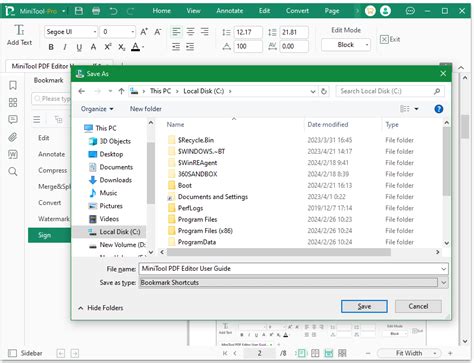Image resolution: width=474 pixels, height=363 pixels.
Task: Decrease font size with smaller A icon
Action: (x=158, y=32)
